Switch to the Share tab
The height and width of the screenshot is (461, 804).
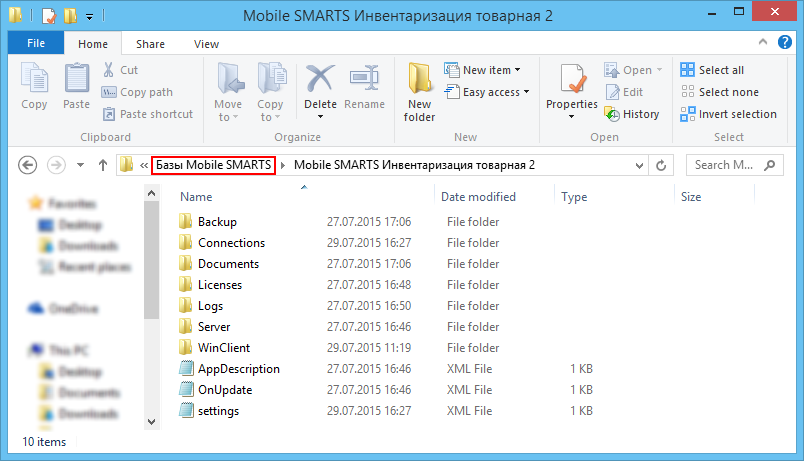click(150, 44)
